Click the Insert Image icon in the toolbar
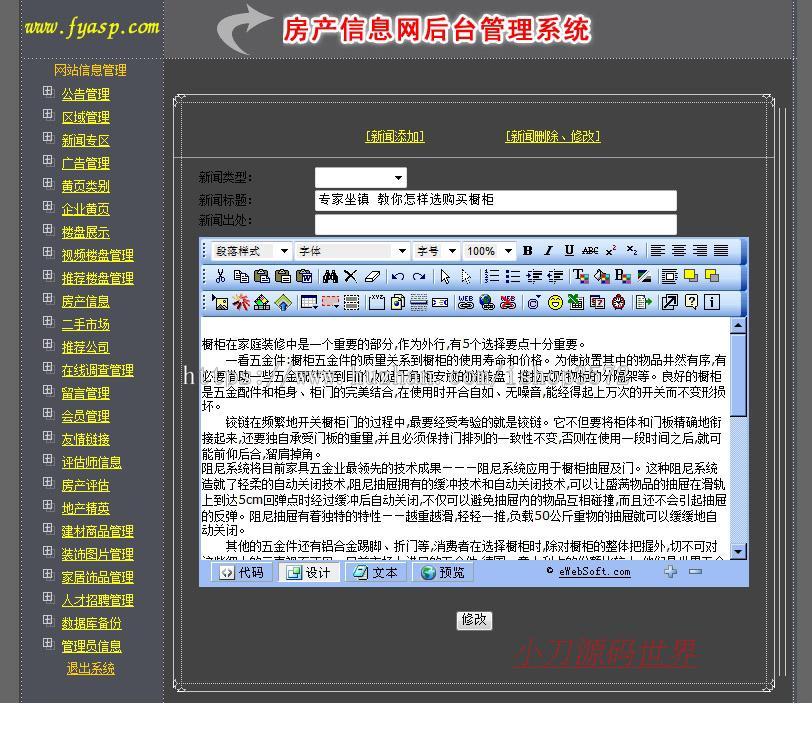Image resolution: width=812 pixels, height=746 pixels. 221,304
